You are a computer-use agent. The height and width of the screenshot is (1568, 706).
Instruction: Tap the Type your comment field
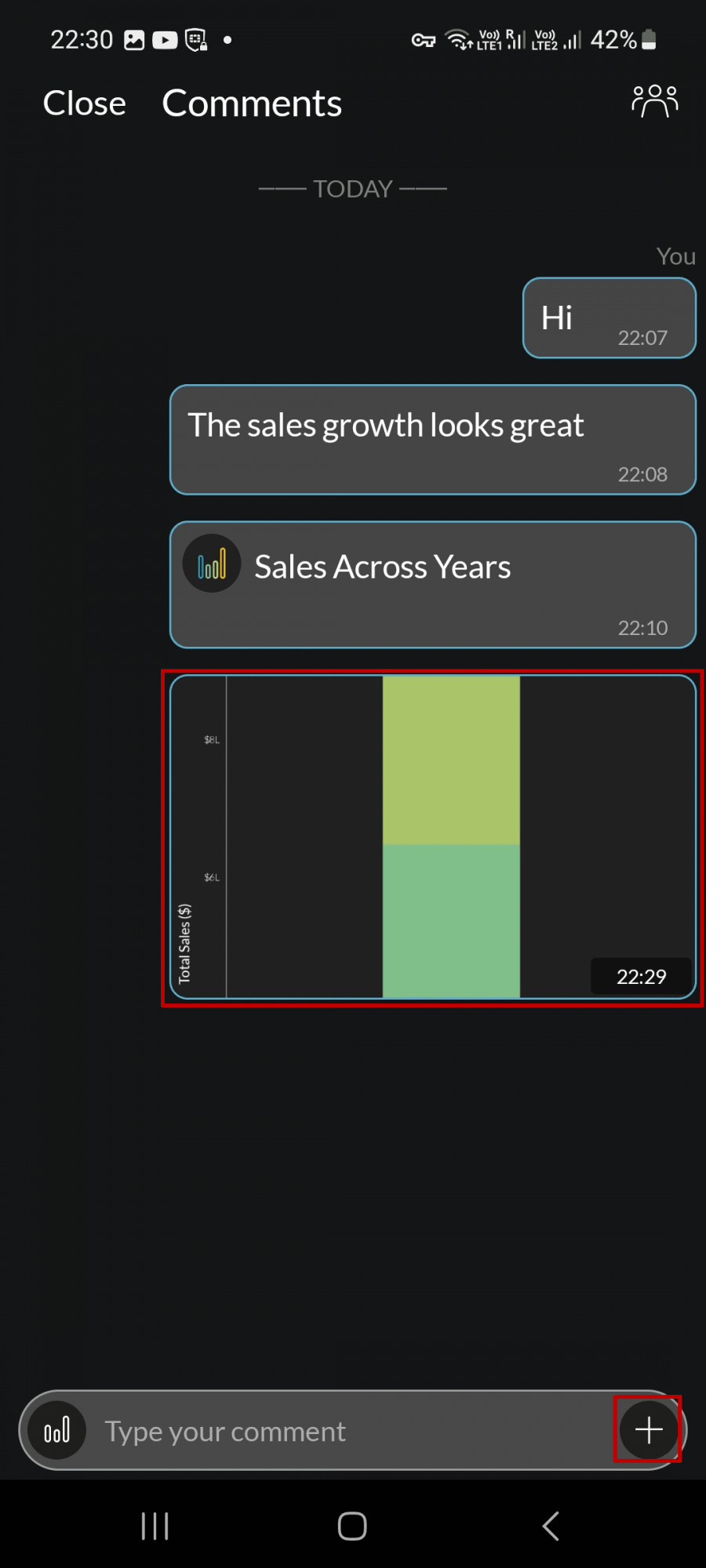click(x=314, y=1430)
